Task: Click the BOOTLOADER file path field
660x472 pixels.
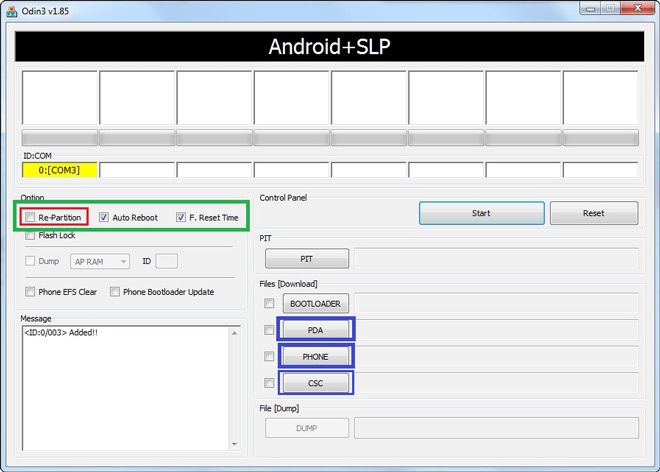Action: [x=497, y=304]
